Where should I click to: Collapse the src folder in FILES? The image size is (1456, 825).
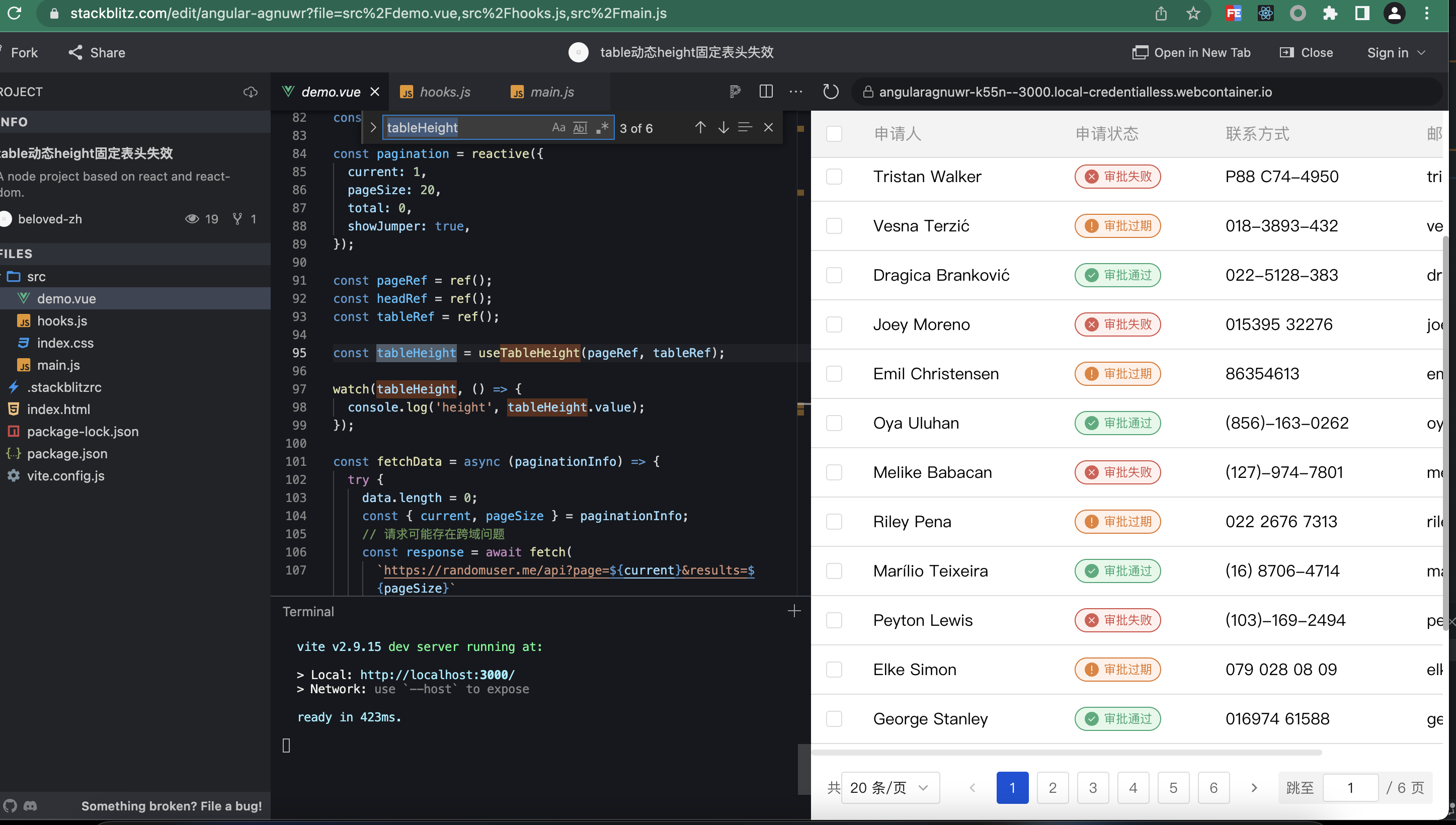coord(36,276)
